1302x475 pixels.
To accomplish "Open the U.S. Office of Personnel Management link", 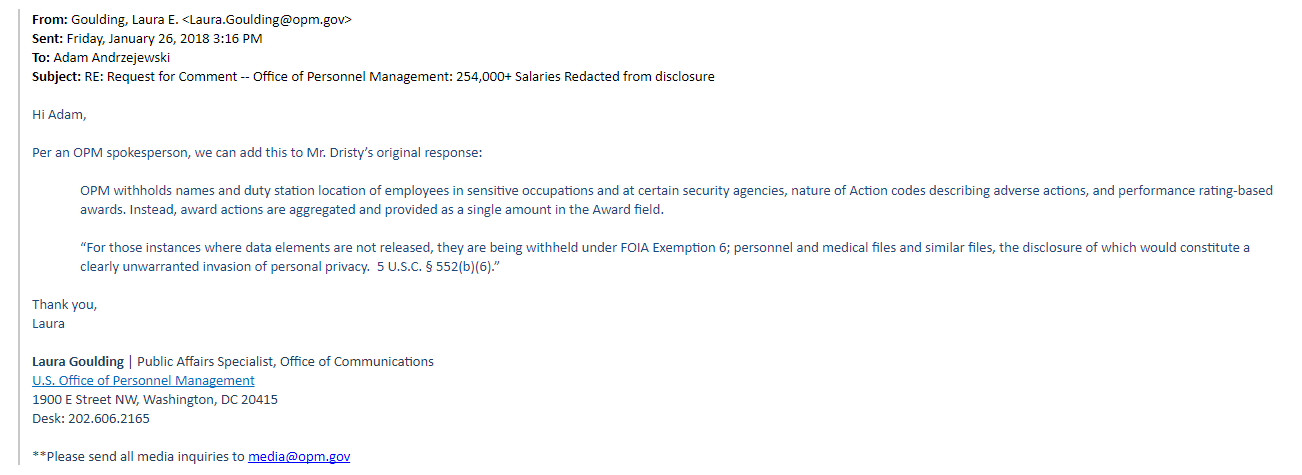I will [143, 381].
